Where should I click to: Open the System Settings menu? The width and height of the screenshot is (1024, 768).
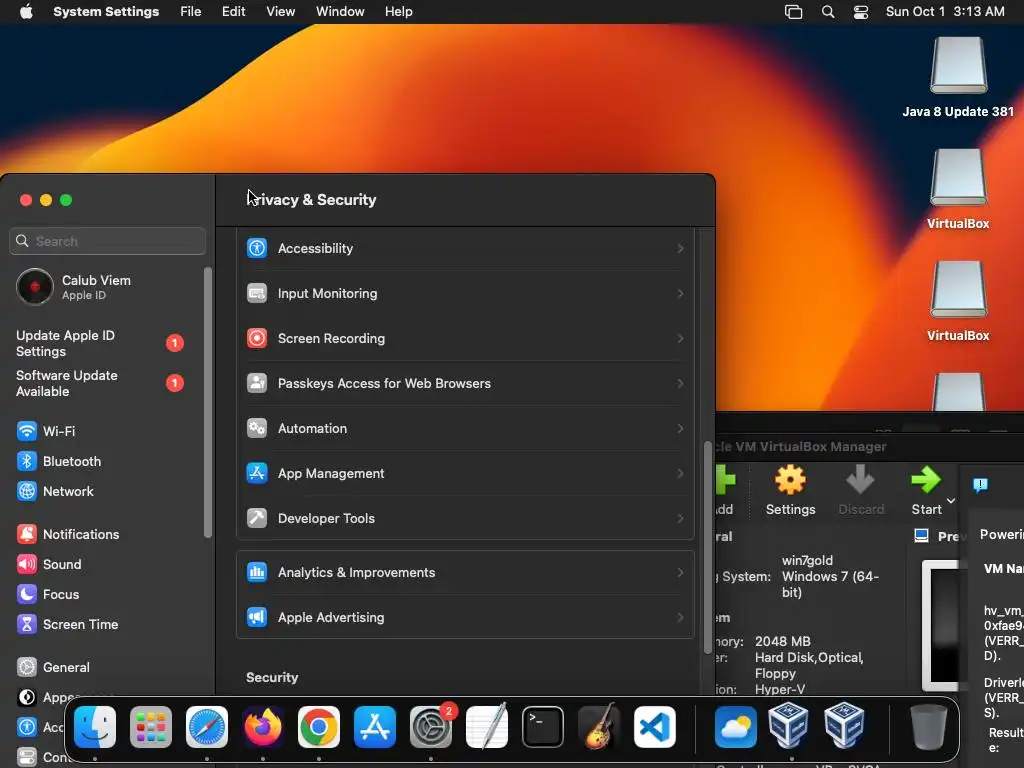[106, 12]
